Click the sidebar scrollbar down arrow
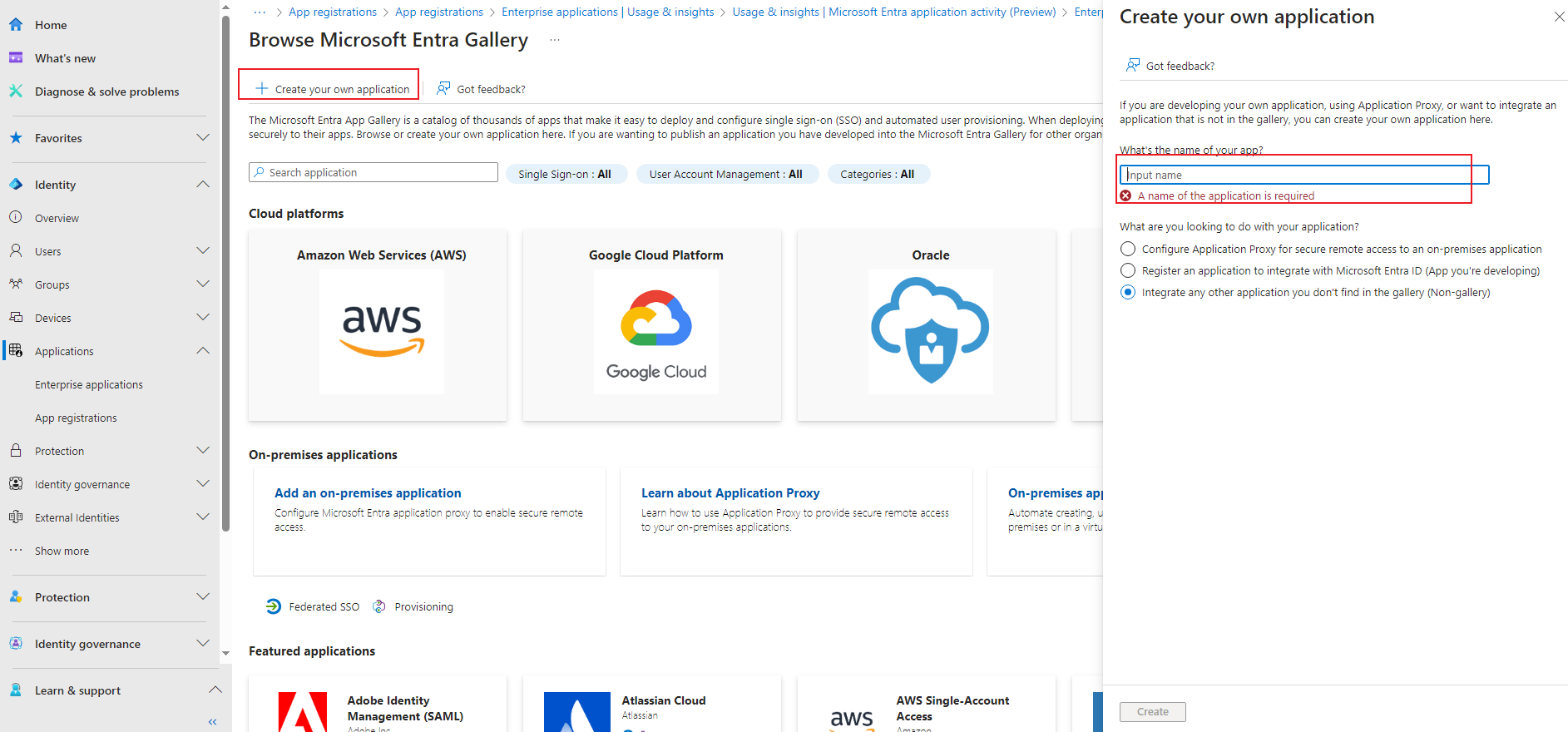This screenshot has height=732, width=1568. click(x=225, y=653)
